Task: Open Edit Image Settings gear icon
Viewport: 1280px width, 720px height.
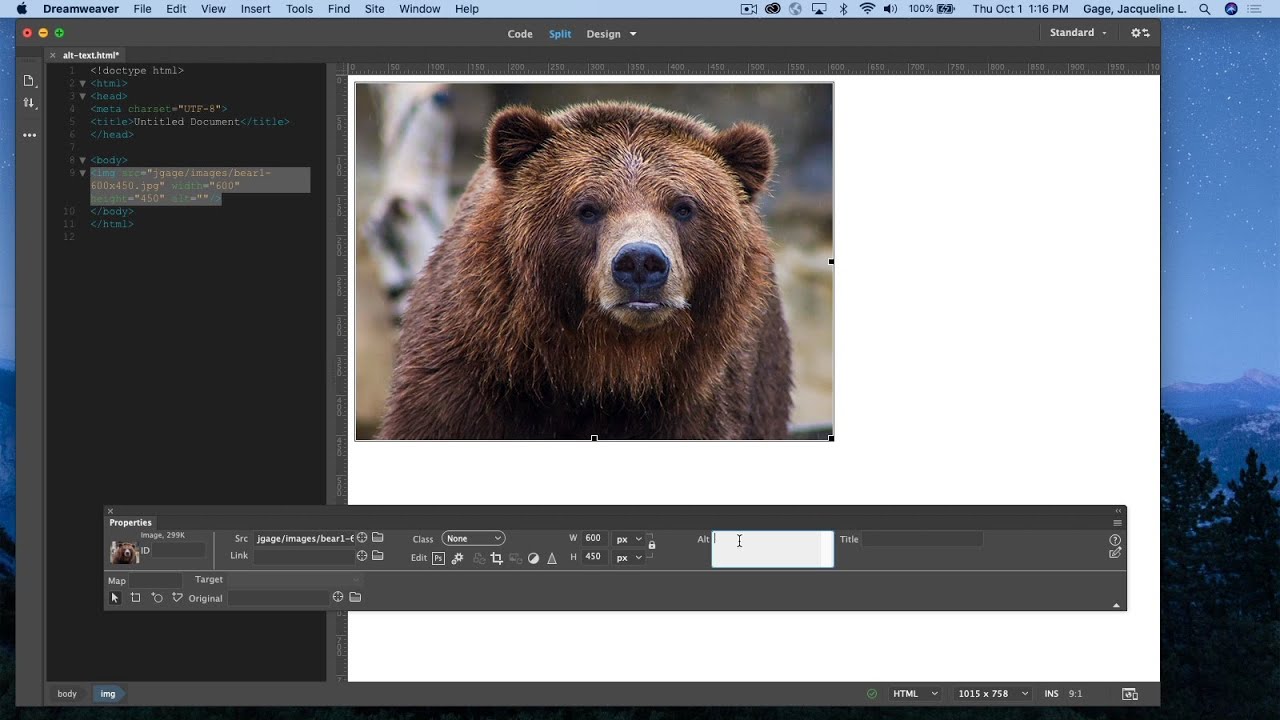Action: point(457,558)
